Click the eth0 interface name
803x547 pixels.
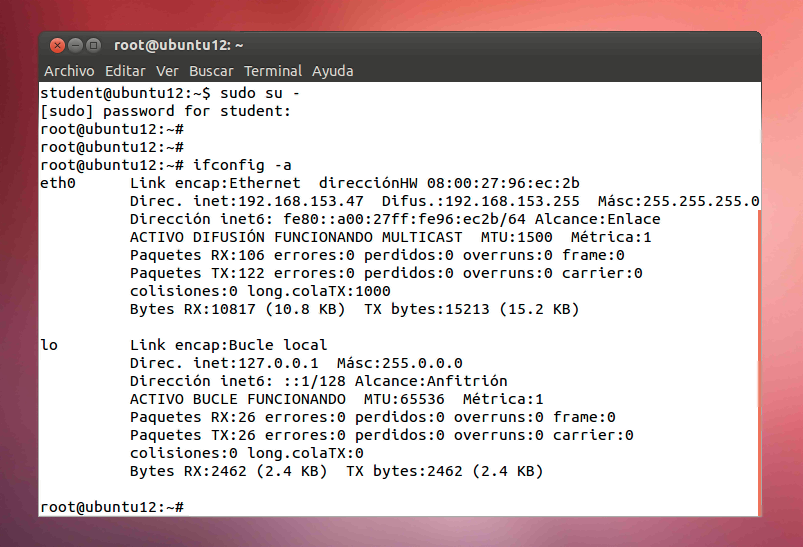tap(58, 183)
